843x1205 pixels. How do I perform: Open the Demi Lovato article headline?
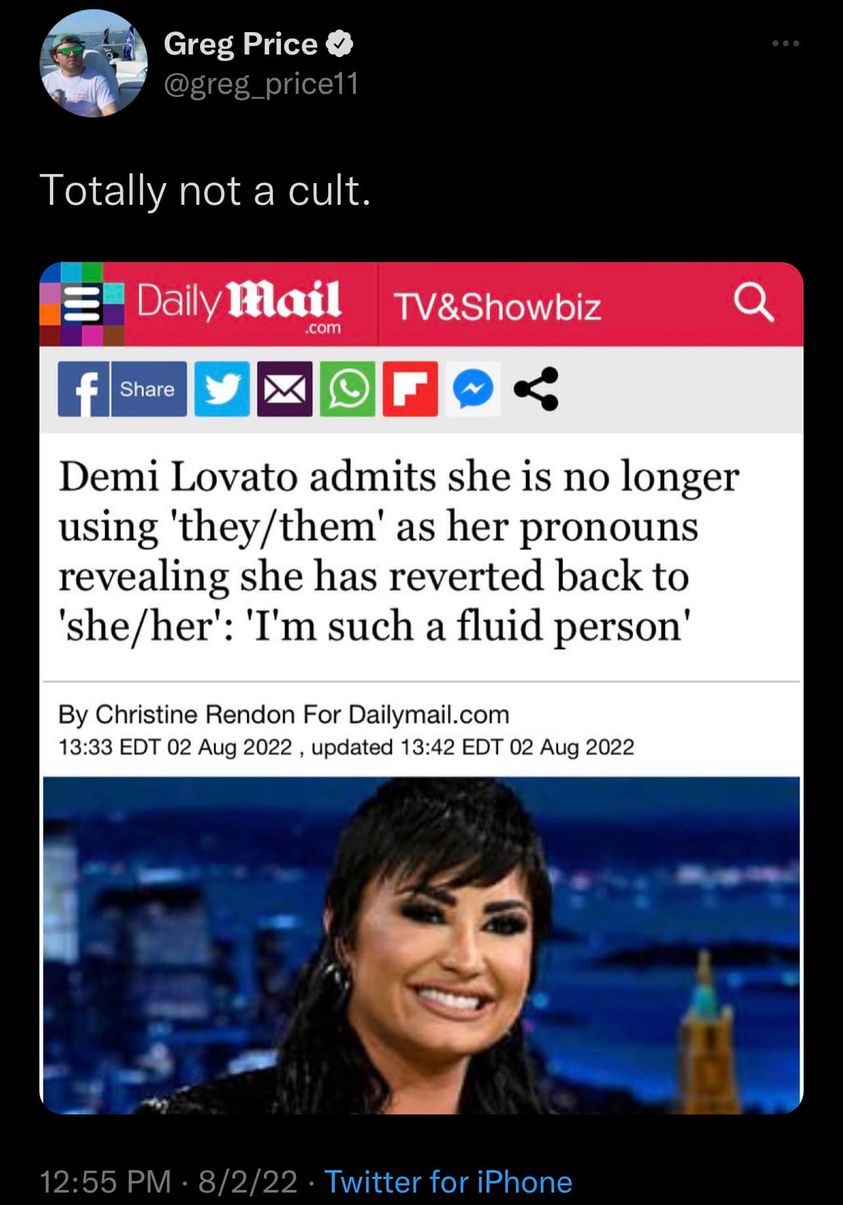[x=398, y=552]
